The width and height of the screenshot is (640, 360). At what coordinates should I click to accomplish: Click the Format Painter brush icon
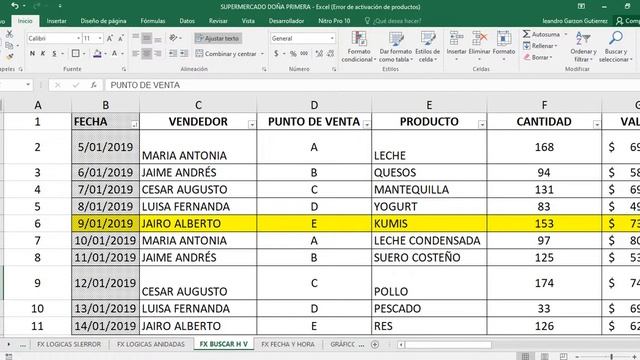click(x=9, y=56)
